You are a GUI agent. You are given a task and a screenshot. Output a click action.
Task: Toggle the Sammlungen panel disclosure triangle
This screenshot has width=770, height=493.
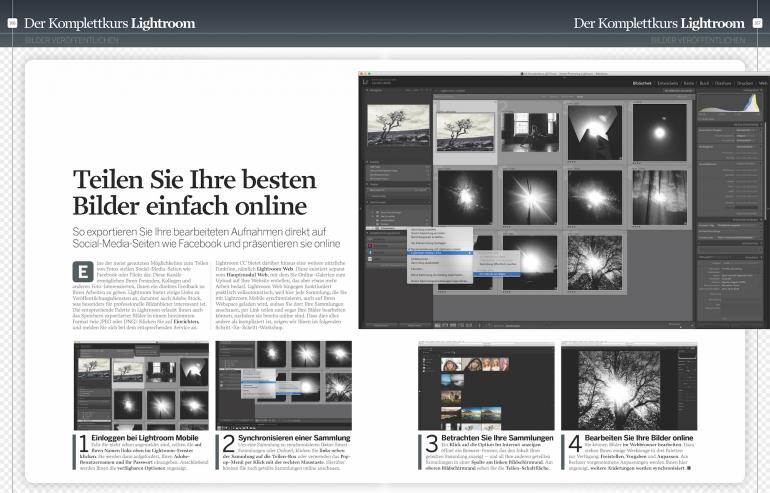pyautogui.click(x=367, y=202)
